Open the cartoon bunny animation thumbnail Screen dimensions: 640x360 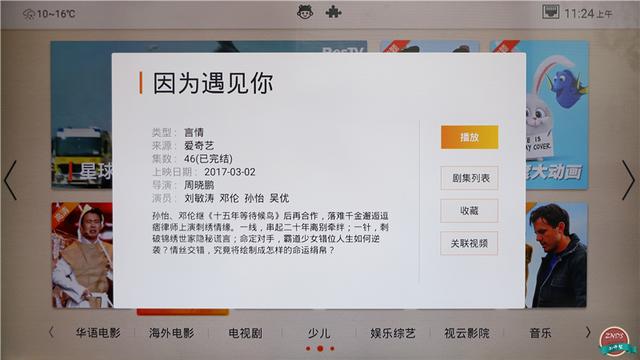tap(557, 115)
